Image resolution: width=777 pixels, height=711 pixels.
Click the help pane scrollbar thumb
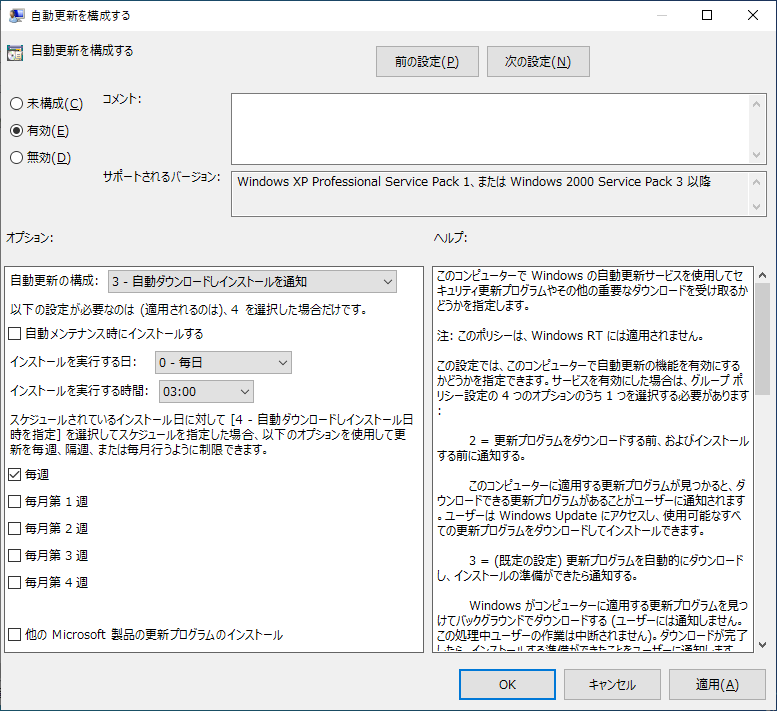coord(763,339)
